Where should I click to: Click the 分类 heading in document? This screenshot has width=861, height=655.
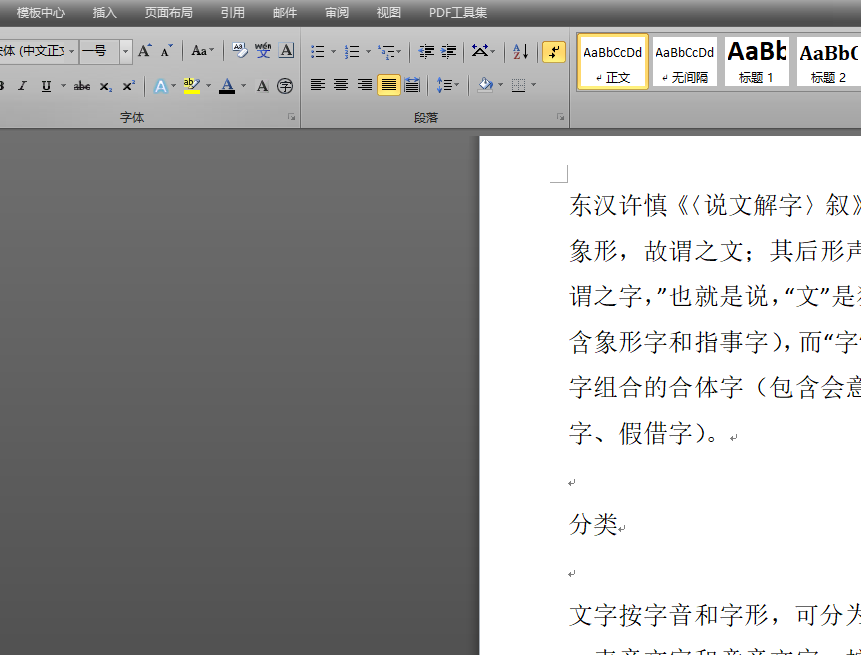tap(594, 524)
